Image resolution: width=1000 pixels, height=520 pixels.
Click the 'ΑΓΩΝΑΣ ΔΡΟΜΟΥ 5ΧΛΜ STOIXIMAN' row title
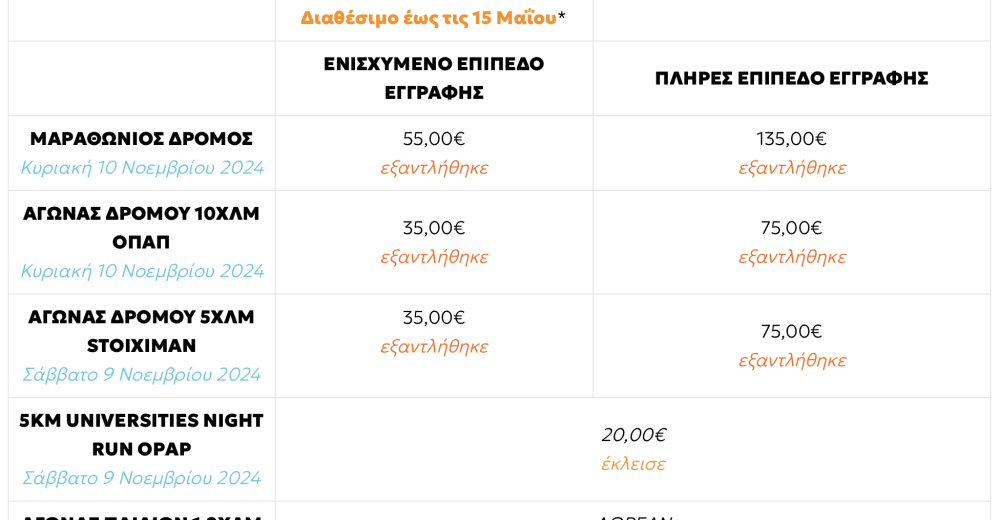point(141,331)
